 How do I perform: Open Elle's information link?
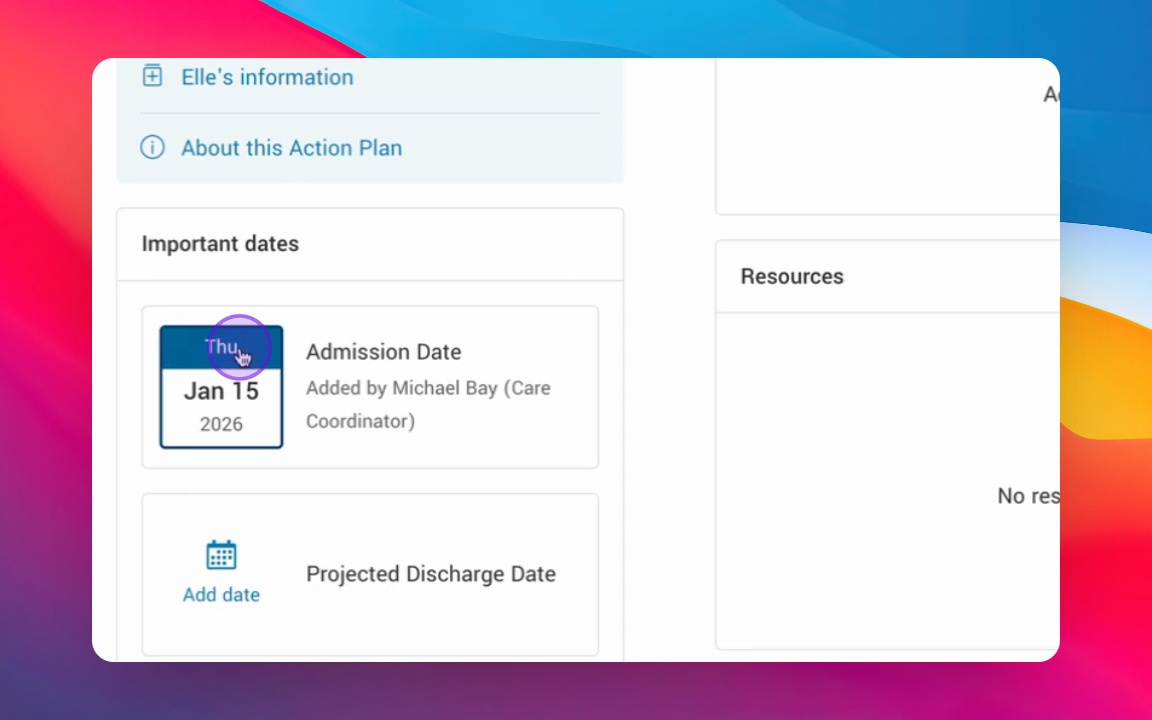267,77
